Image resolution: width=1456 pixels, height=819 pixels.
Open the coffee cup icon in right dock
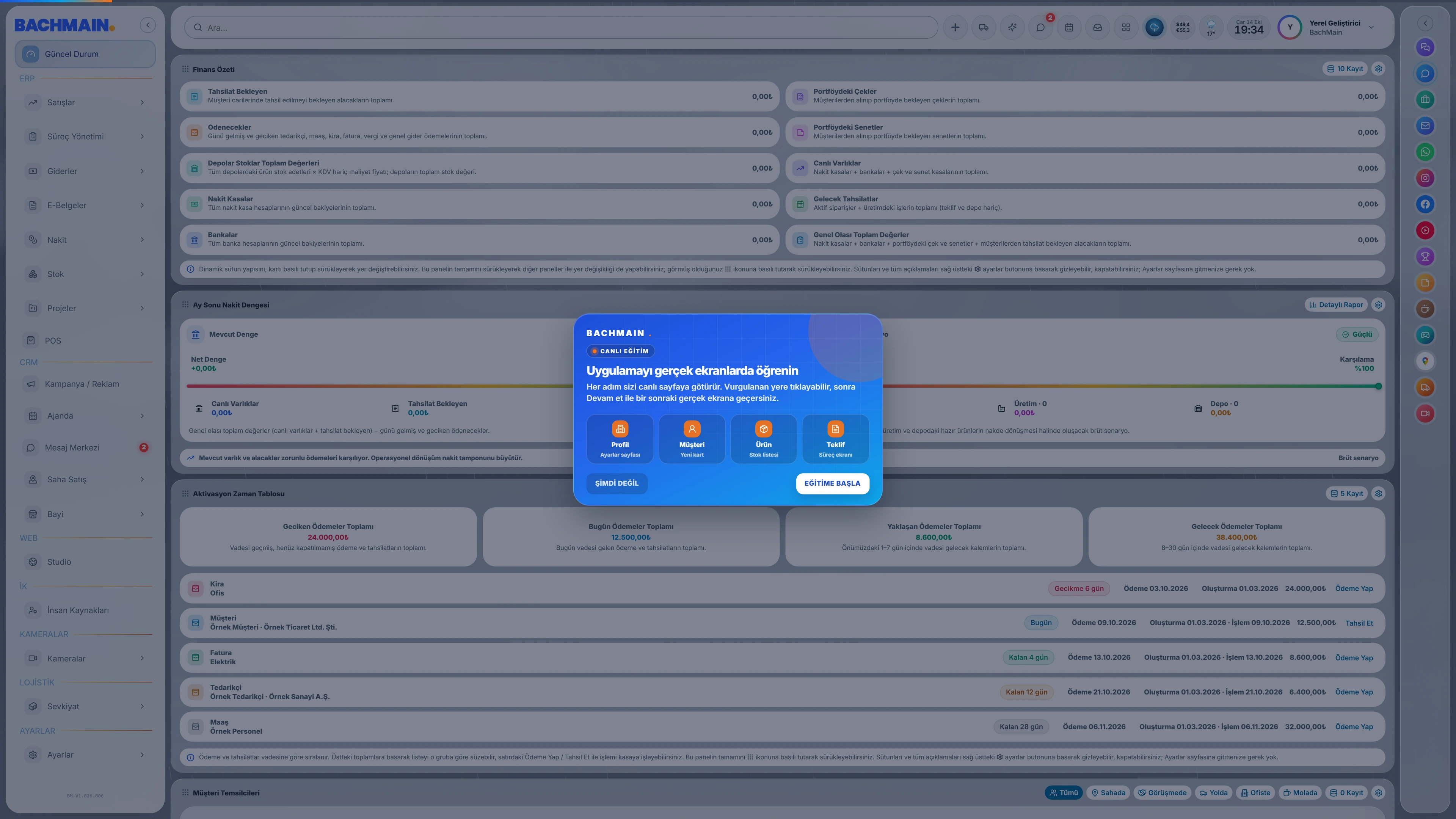[x=1425, y=309]
